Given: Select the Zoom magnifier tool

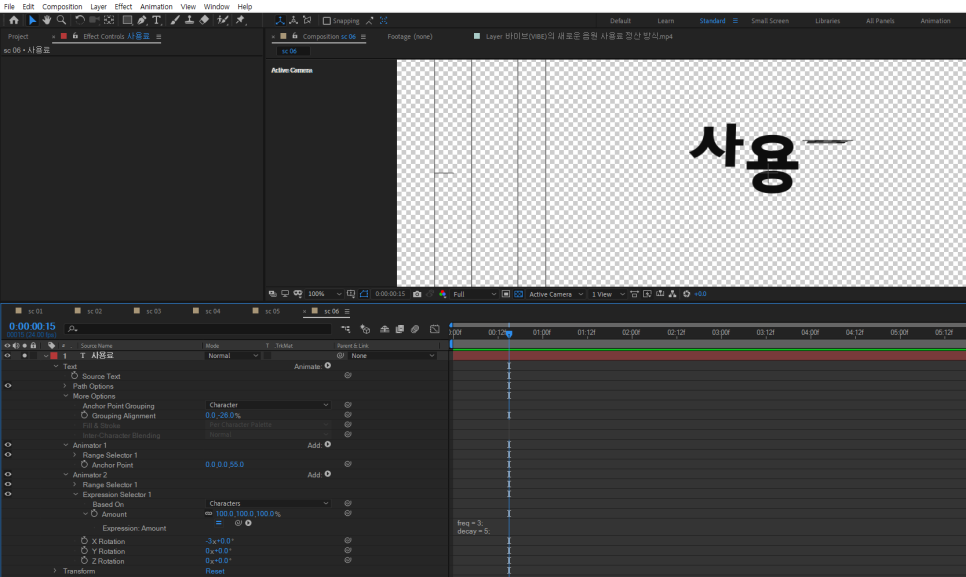Looking at the screenshot, I should point(62,20).
